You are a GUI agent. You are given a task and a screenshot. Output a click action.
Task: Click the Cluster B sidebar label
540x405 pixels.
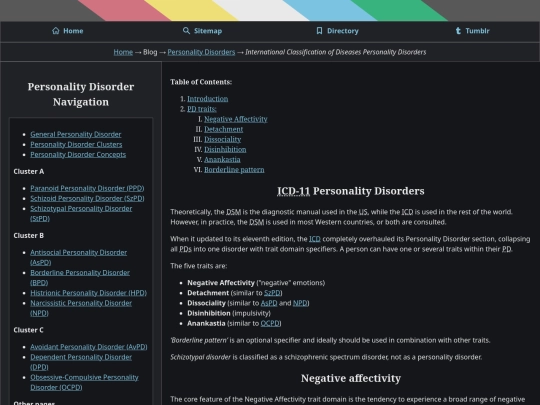(29, 236)
